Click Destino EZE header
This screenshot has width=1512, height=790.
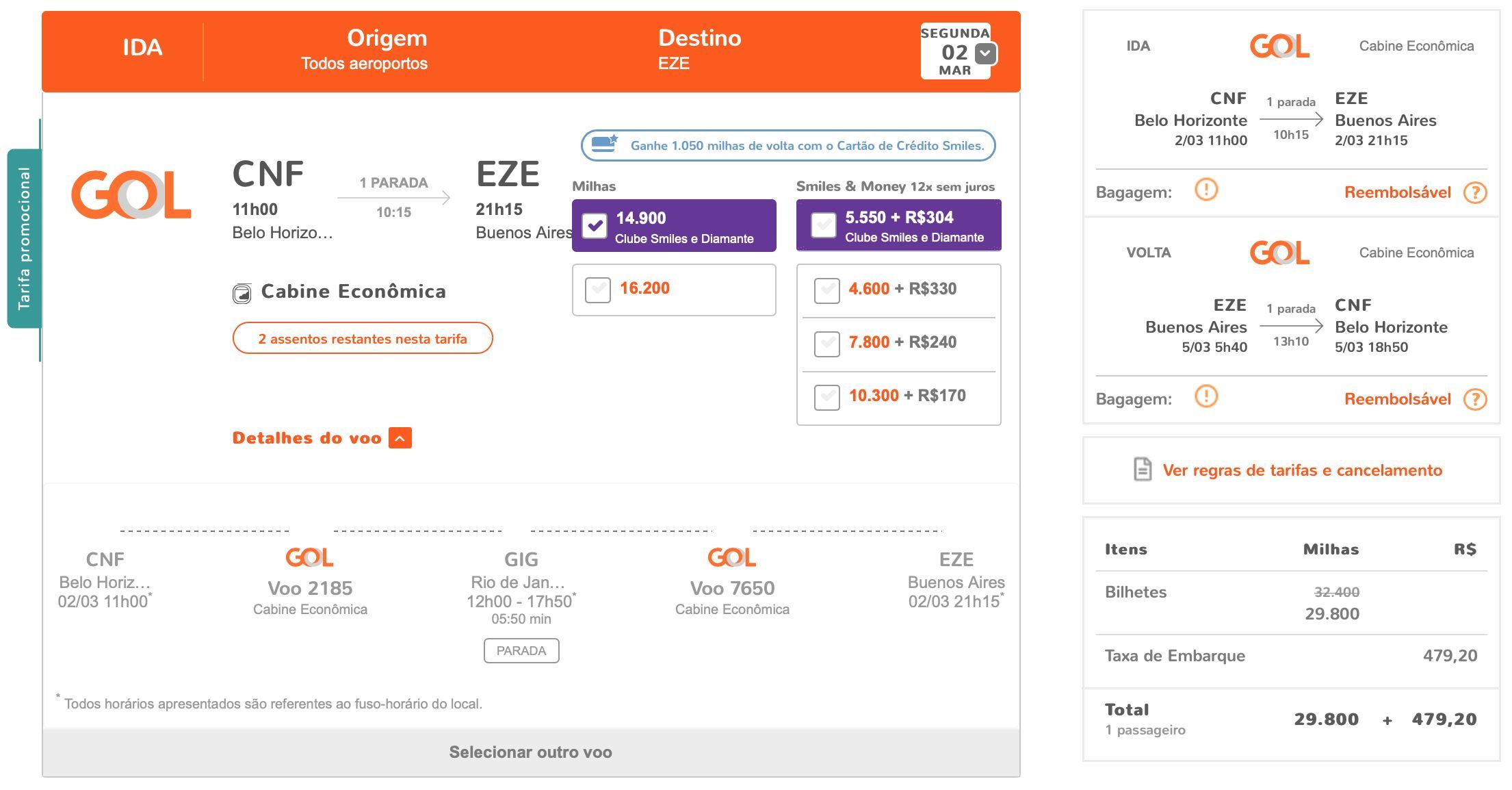[x=699, y=49]
